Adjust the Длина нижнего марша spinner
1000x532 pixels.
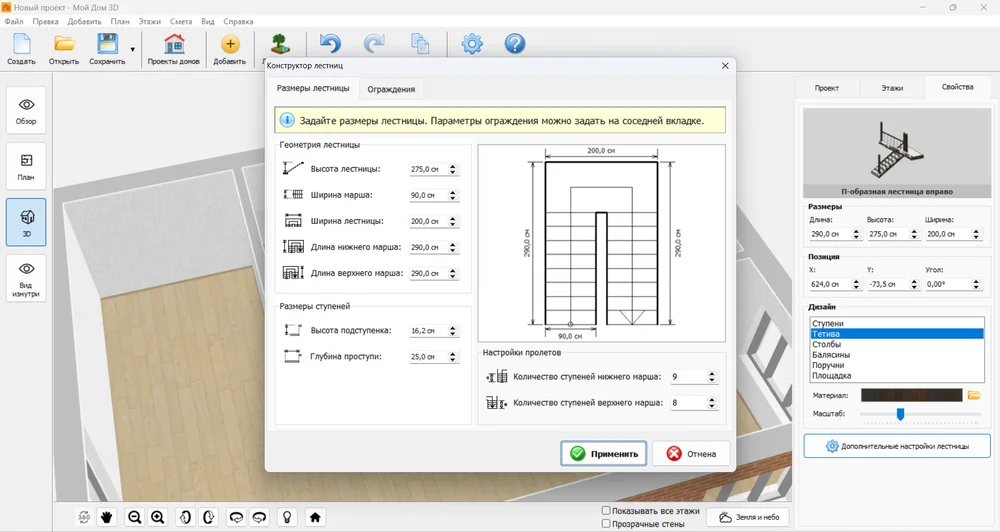(453, 247)
